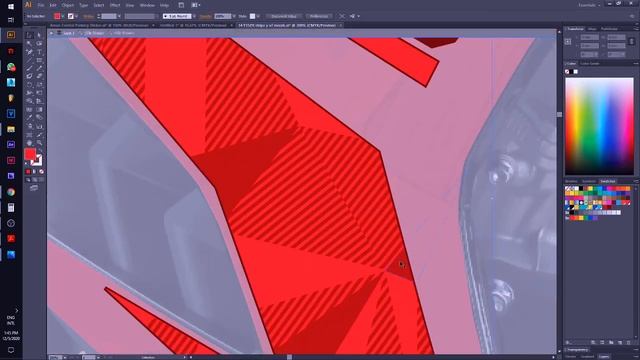Click the X position field in the Transform panel

tap(590, 38)
